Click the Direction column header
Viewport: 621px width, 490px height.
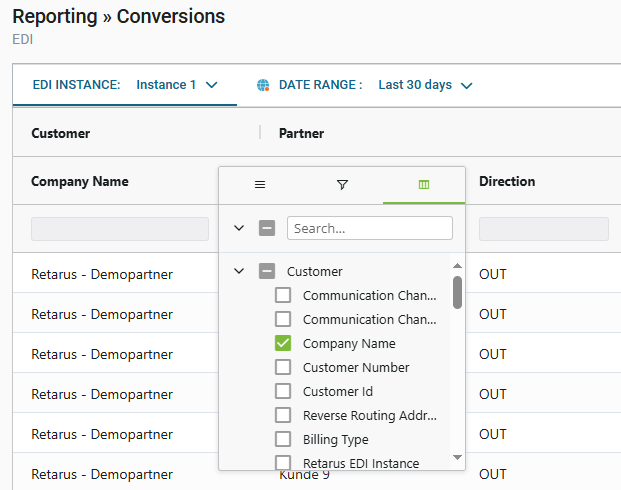(x=507, y=182)
